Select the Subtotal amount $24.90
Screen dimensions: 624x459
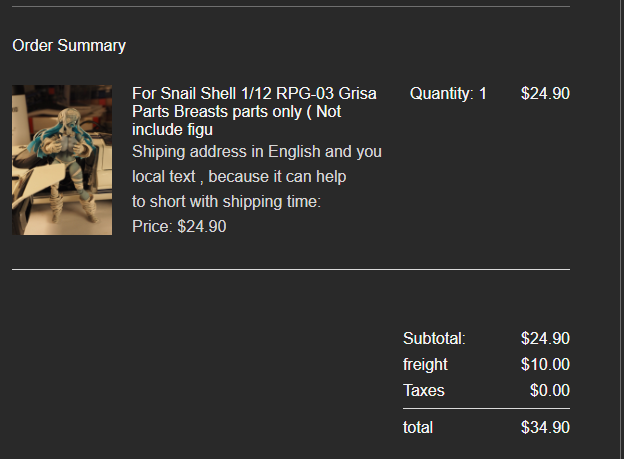pos(545,338)
